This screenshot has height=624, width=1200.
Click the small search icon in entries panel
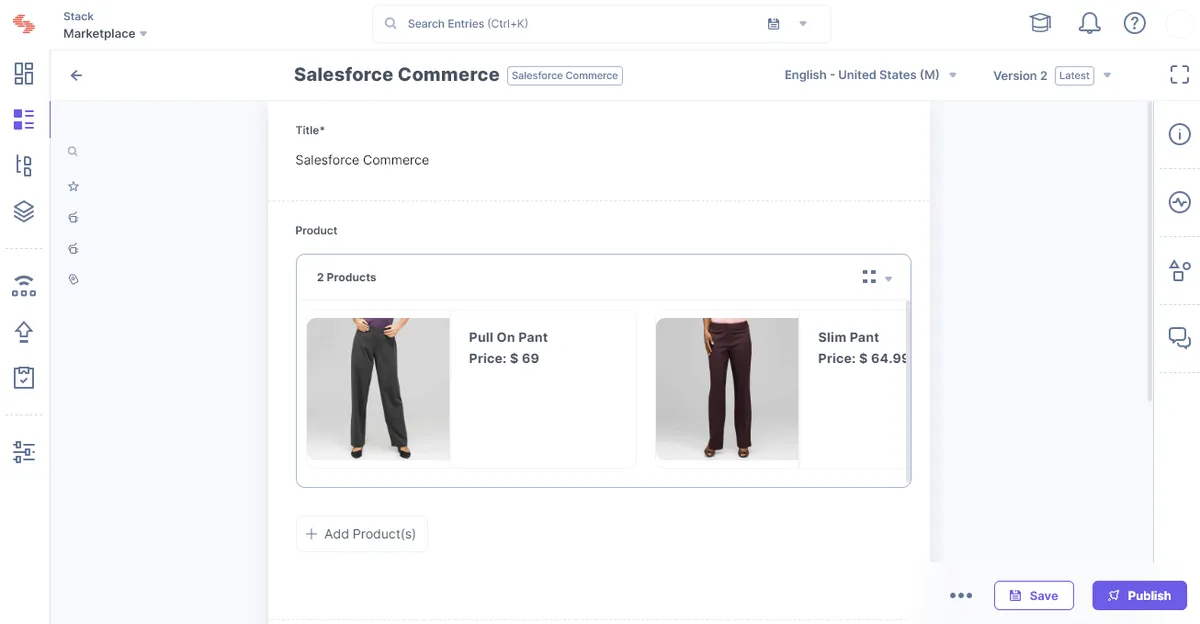pos(73,152)
